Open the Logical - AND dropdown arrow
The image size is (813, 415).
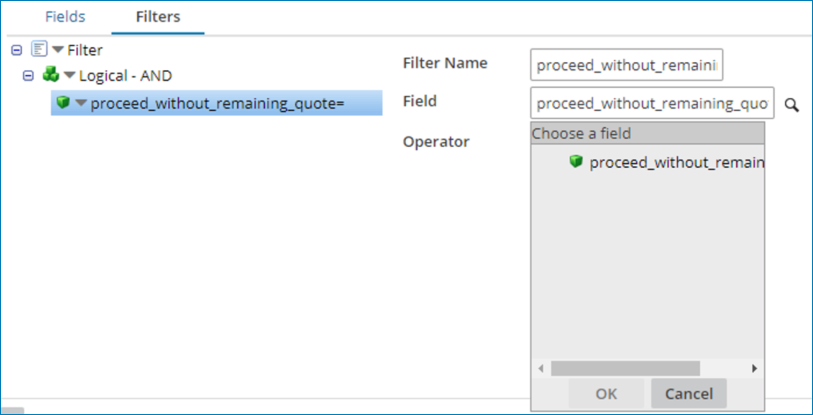69,76
